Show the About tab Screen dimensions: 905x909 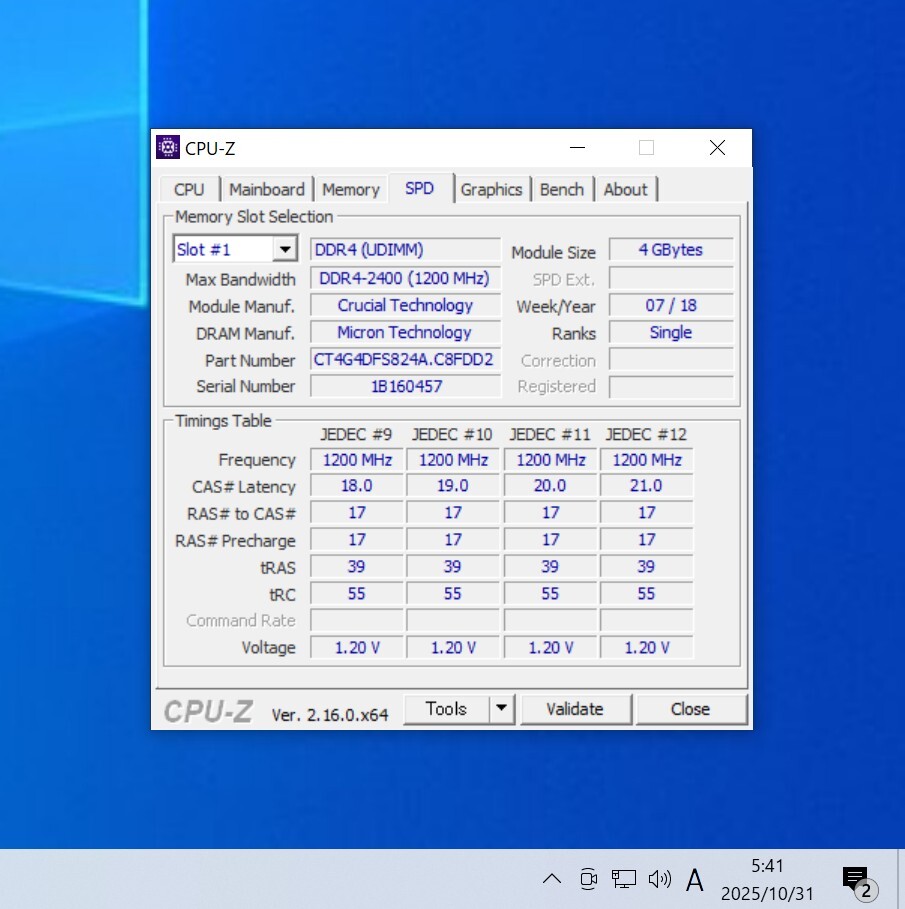[625, 190]
